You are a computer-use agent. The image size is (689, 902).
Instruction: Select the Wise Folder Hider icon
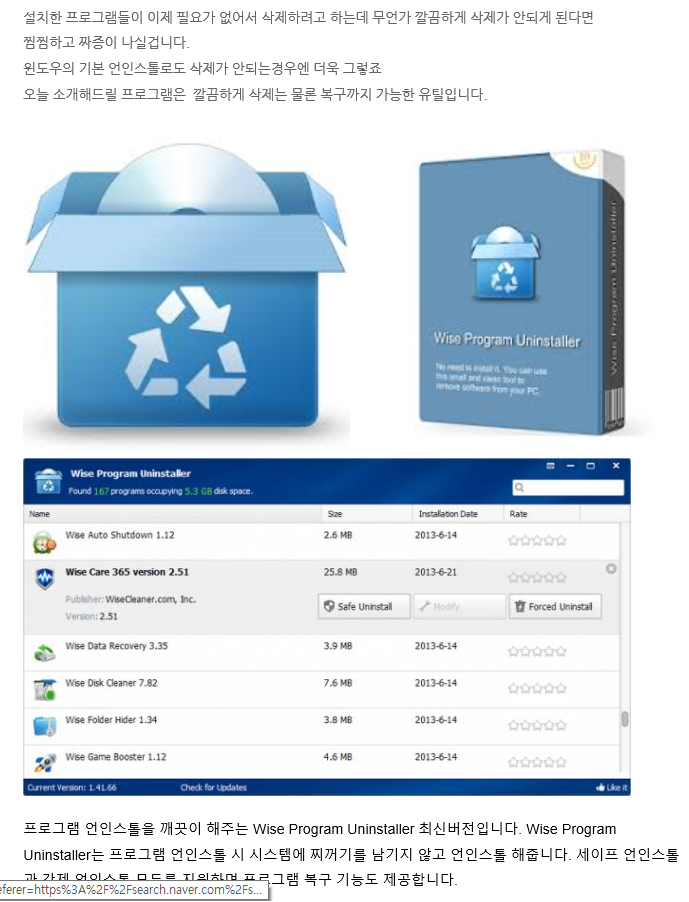click(44, 726)
